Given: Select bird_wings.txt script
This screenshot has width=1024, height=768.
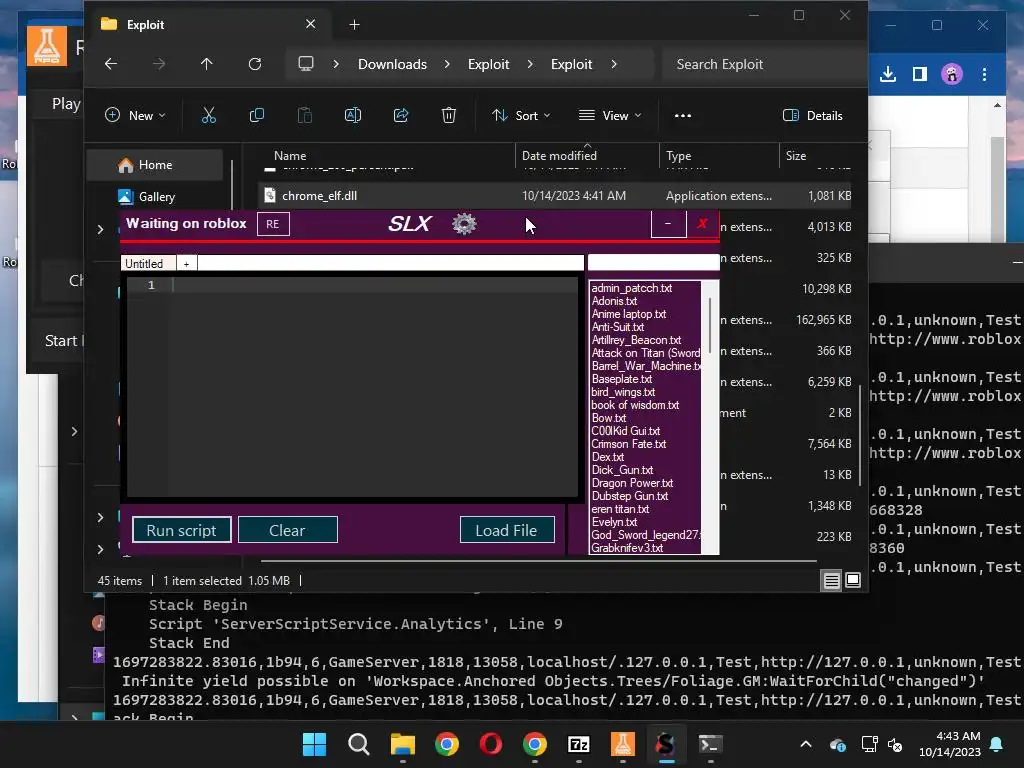Looking at the screenshot, I should click(x=623, y=392).
